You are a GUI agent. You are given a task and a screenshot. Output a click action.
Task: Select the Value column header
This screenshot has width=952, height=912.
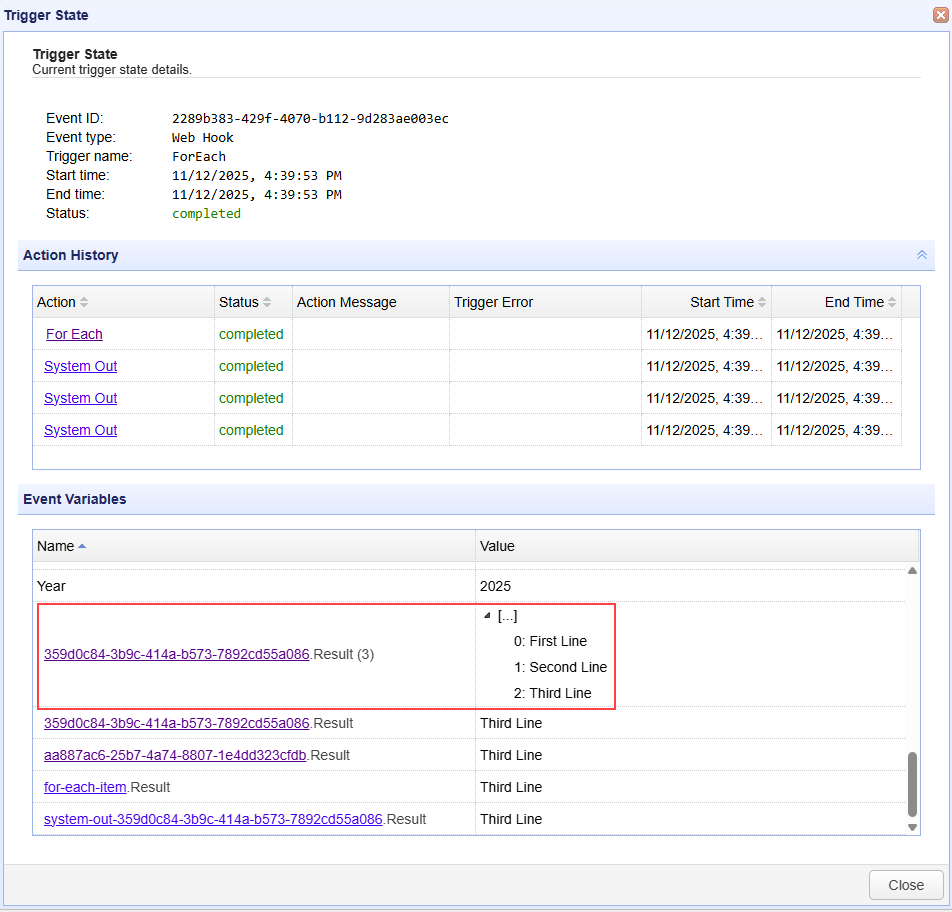click(497, 546)
